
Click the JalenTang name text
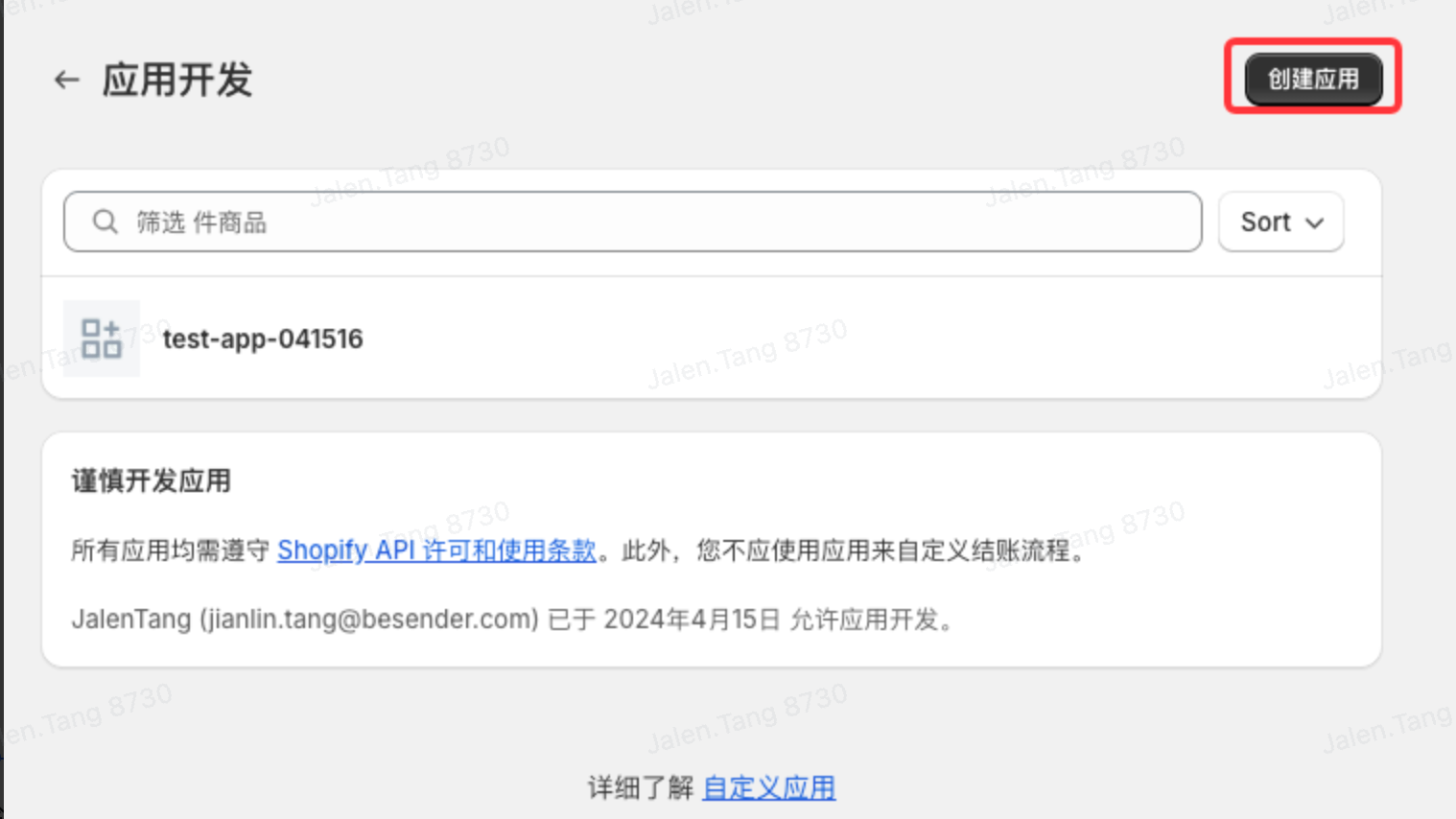[131, 620]
